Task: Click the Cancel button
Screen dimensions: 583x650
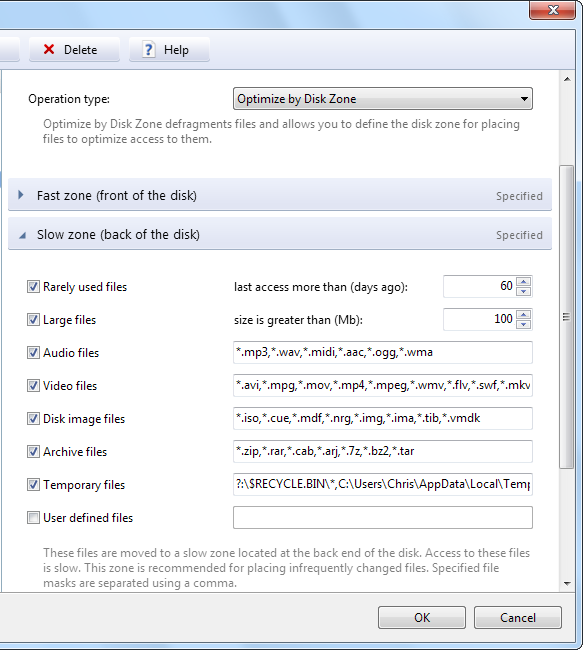Action: (x=517, y=618)
